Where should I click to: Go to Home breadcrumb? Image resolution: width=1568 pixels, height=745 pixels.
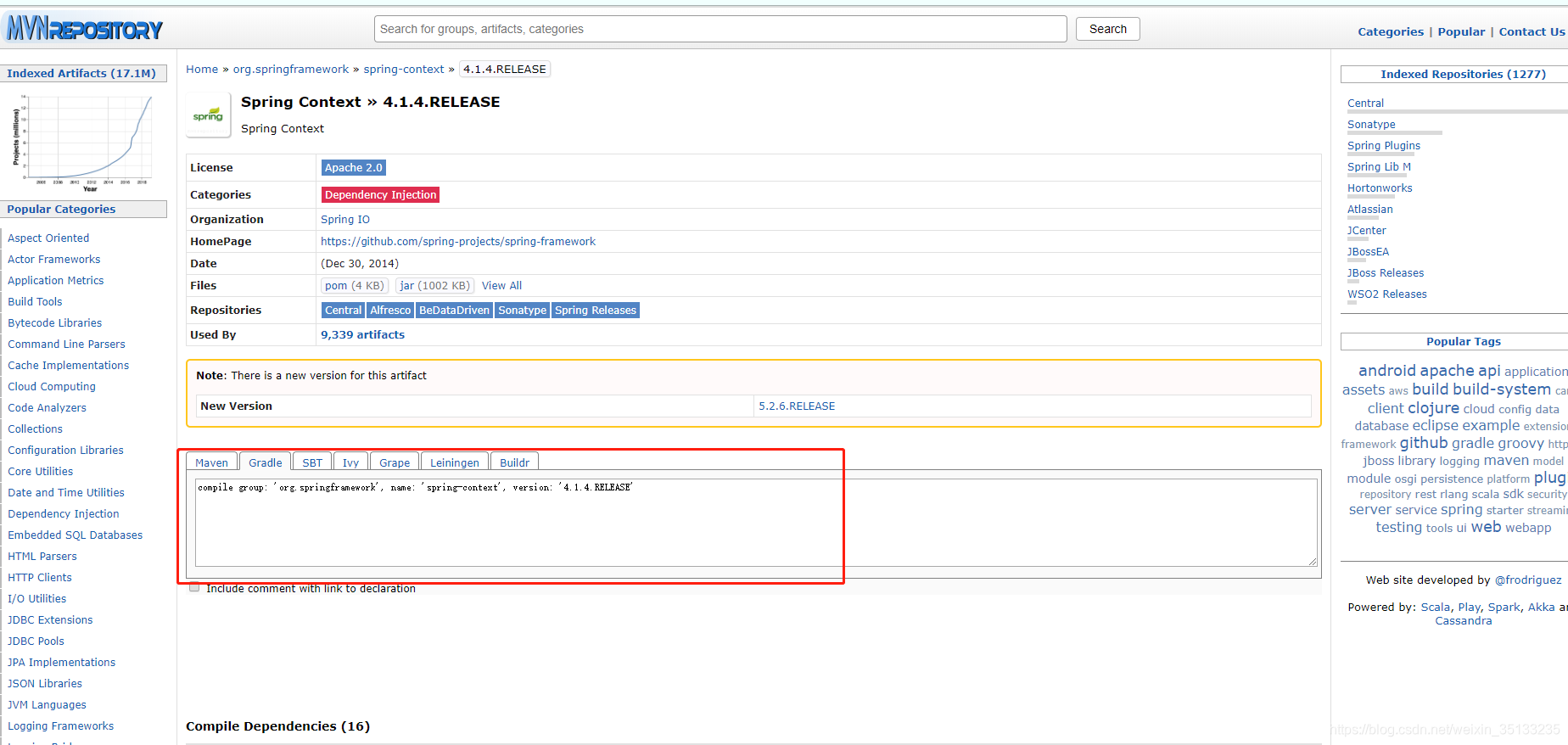[202, 70]
